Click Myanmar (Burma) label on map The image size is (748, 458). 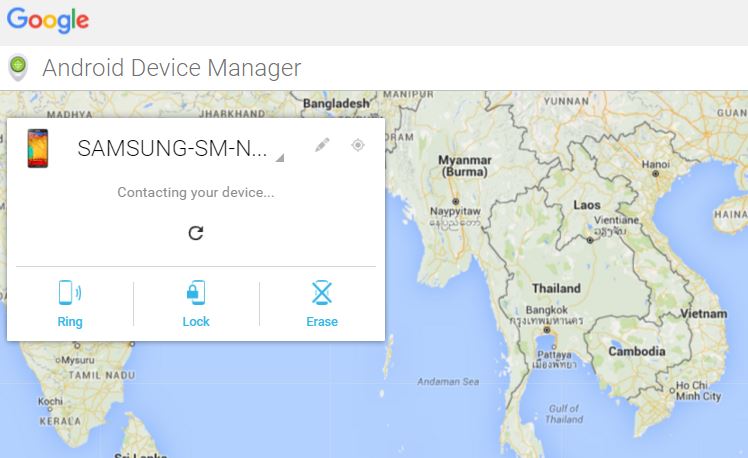(465, 166)
